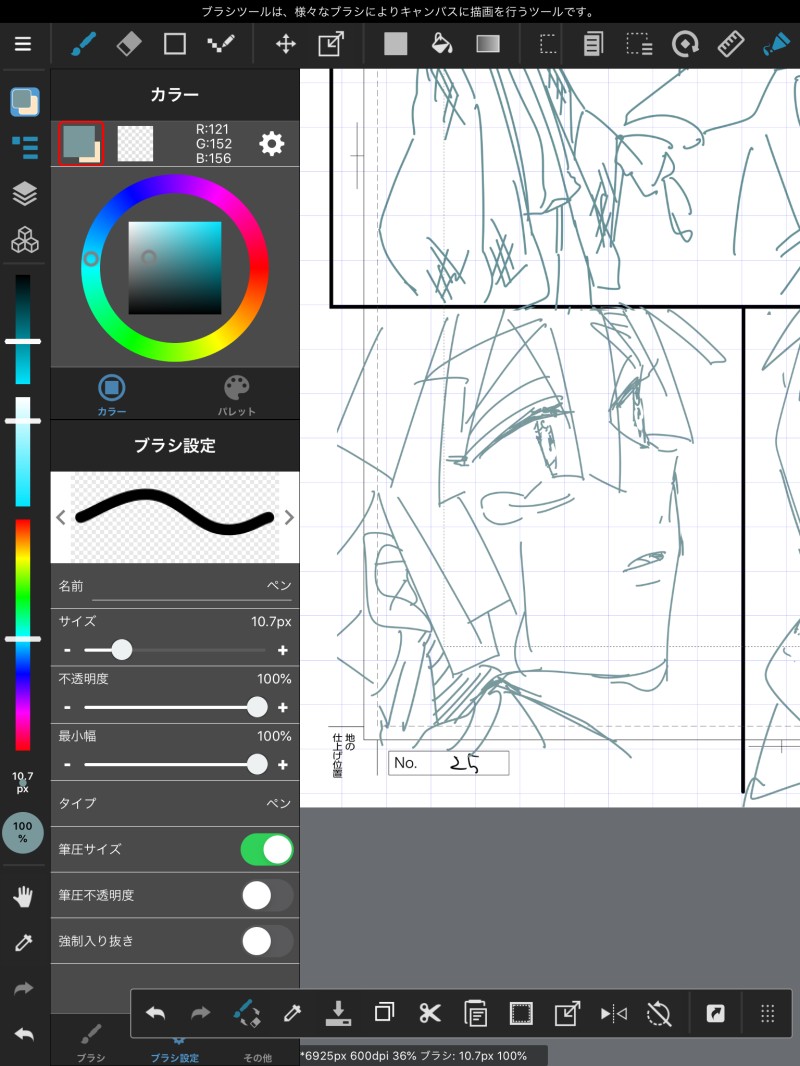Select the Hand pan tool
Screen dimensions: 800x1066
23,897
